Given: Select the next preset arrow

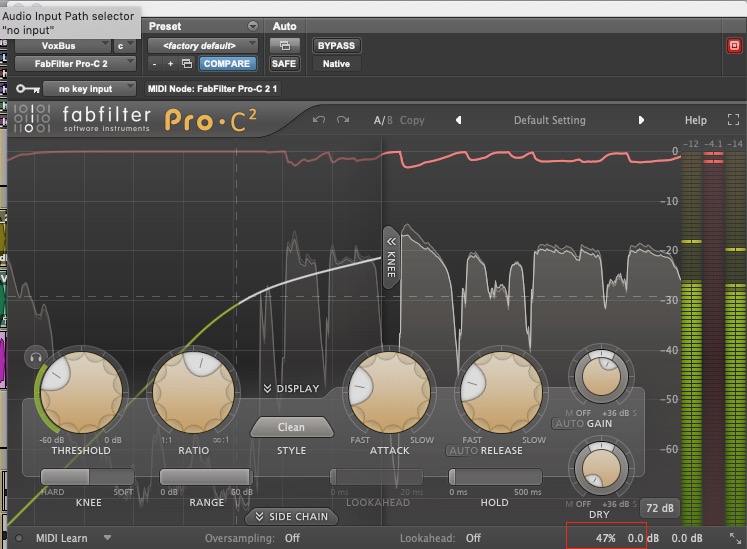Looking at the screenshot, I should (x=641, y=120).
